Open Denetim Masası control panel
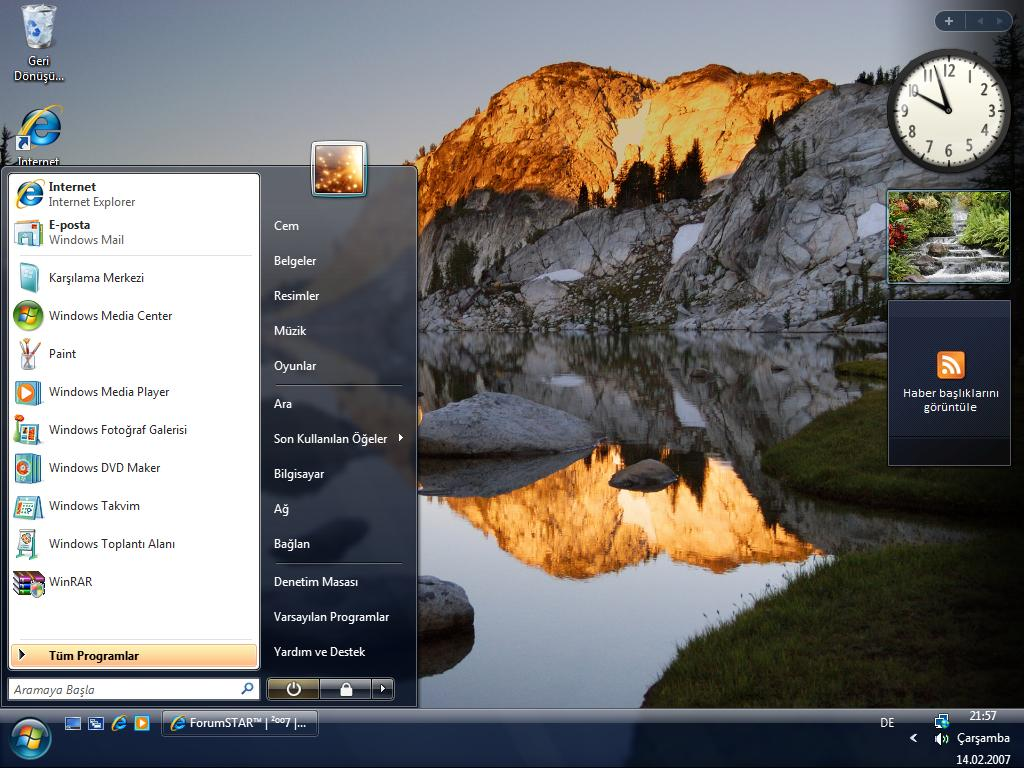Viewport: 1024px width, 768px height. [338, 581]
